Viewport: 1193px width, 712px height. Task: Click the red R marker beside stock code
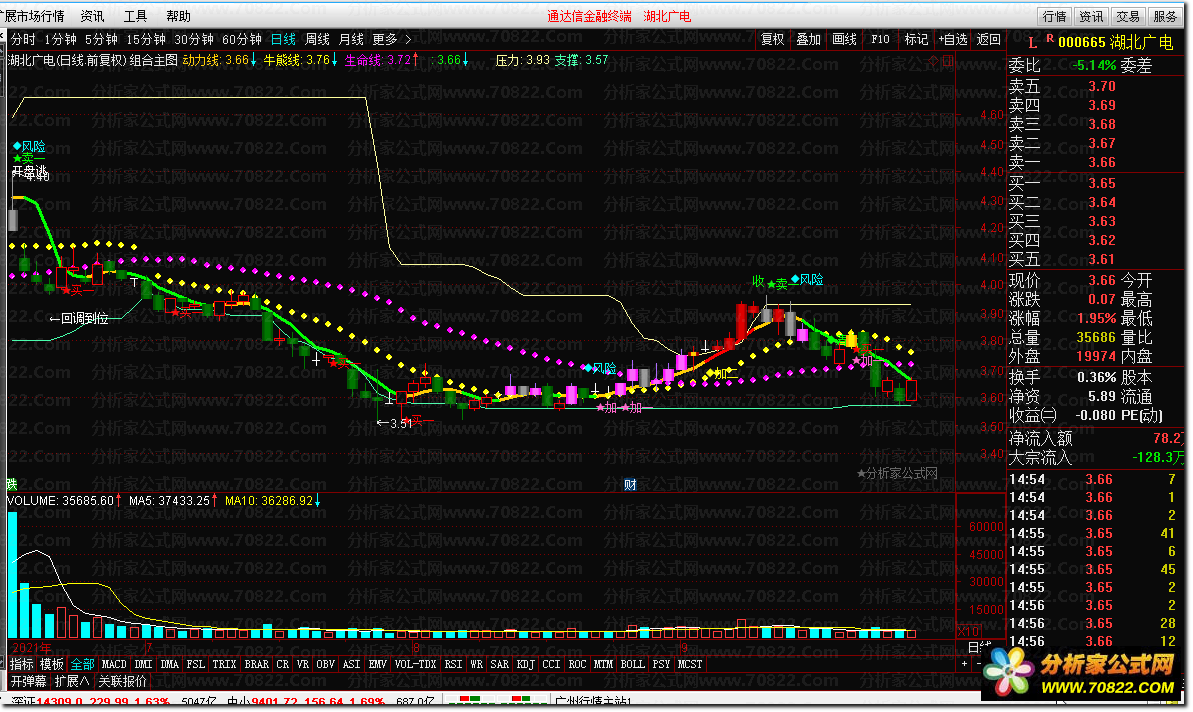(1050, 38)
